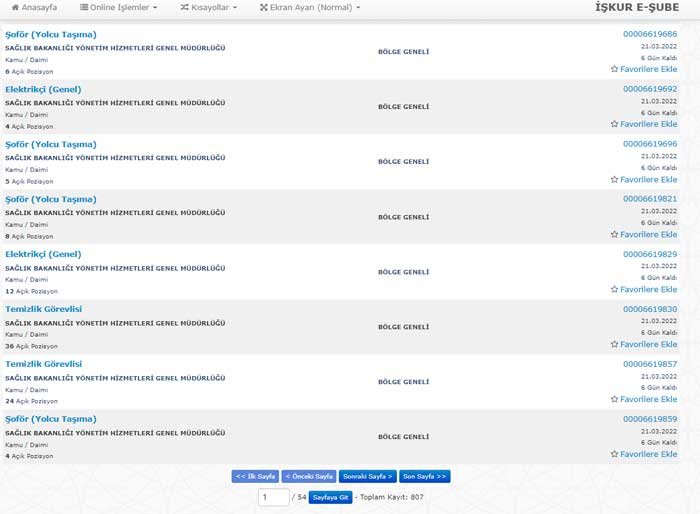Click the favorite star for listing 00006619692

coord(614,125)
